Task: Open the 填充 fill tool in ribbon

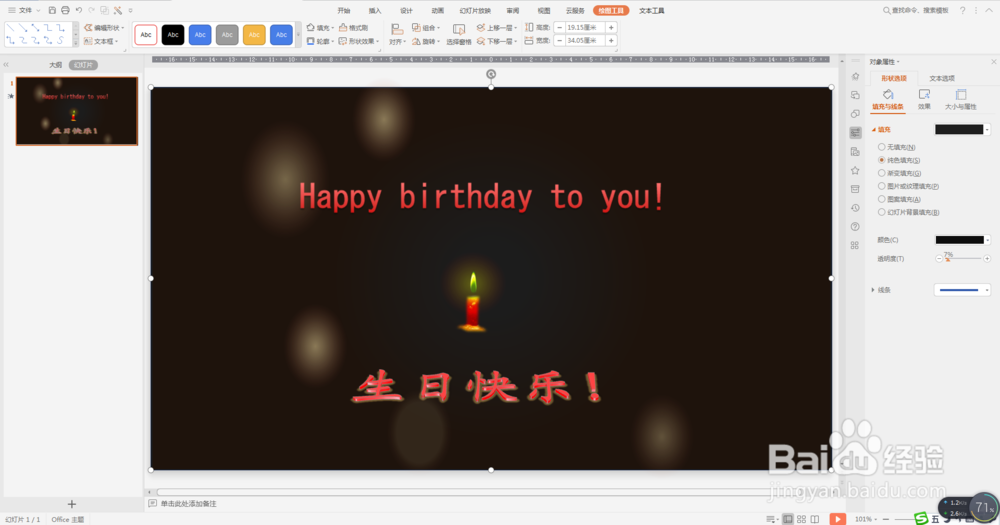Action: click(x=320, y=27)
